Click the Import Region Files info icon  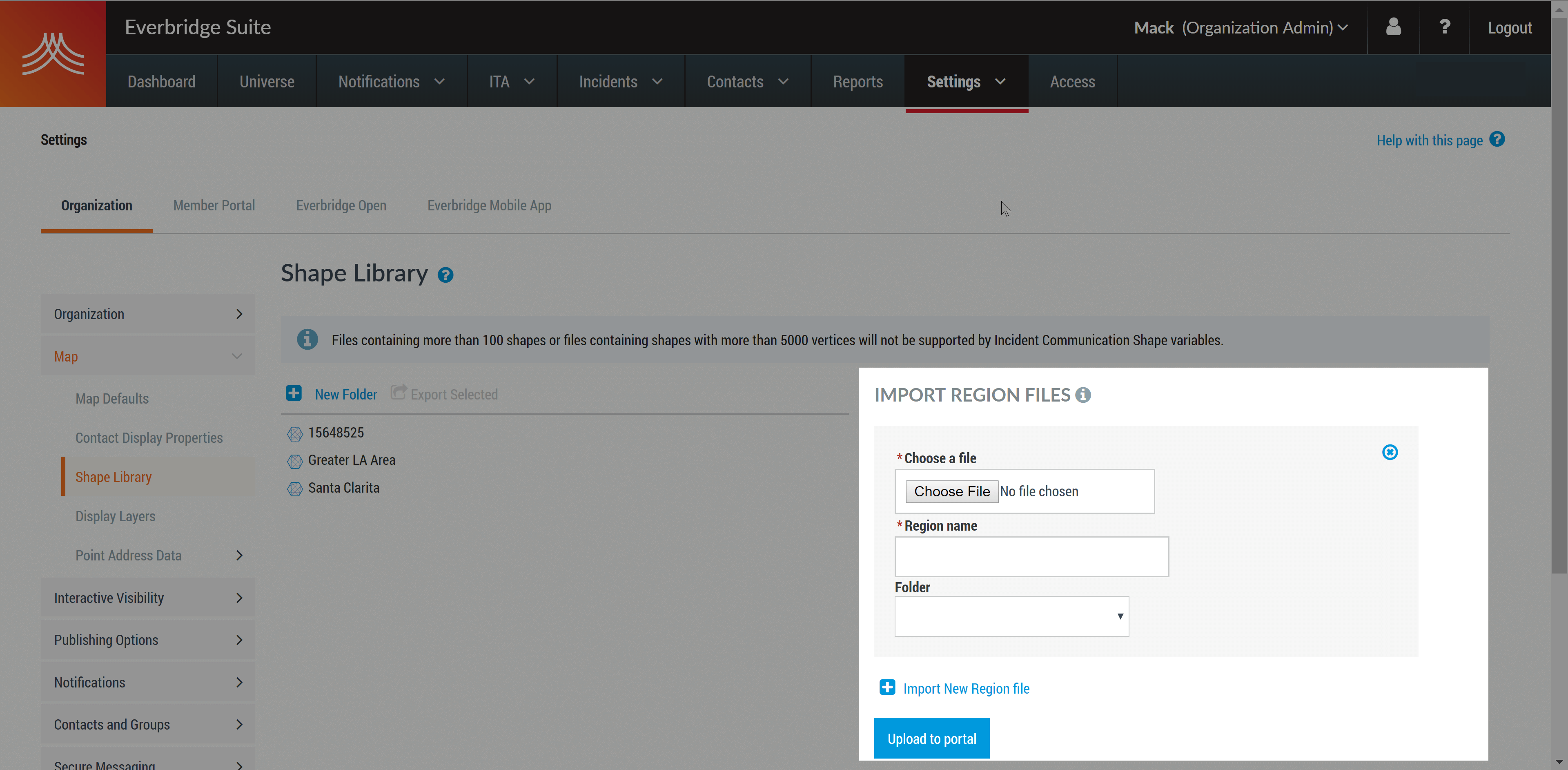[x=1083, y=395]
